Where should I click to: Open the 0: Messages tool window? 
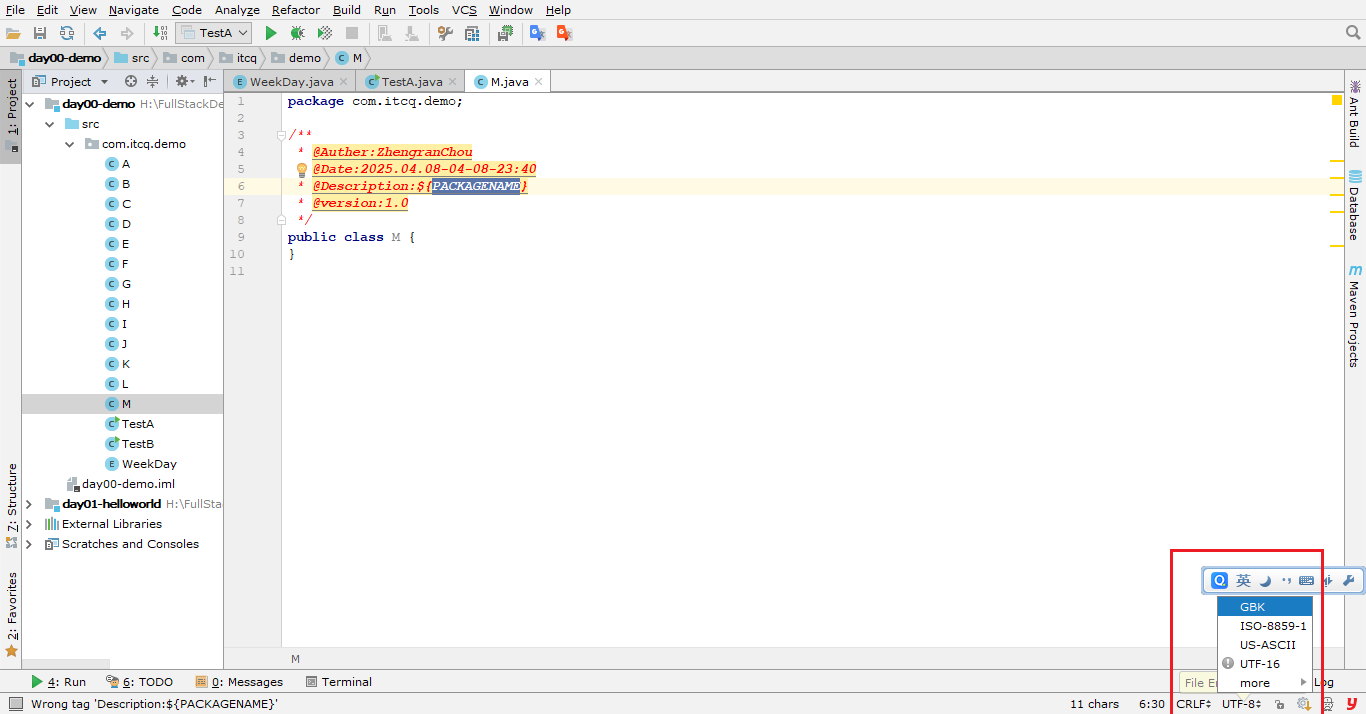tap(240, 682)
